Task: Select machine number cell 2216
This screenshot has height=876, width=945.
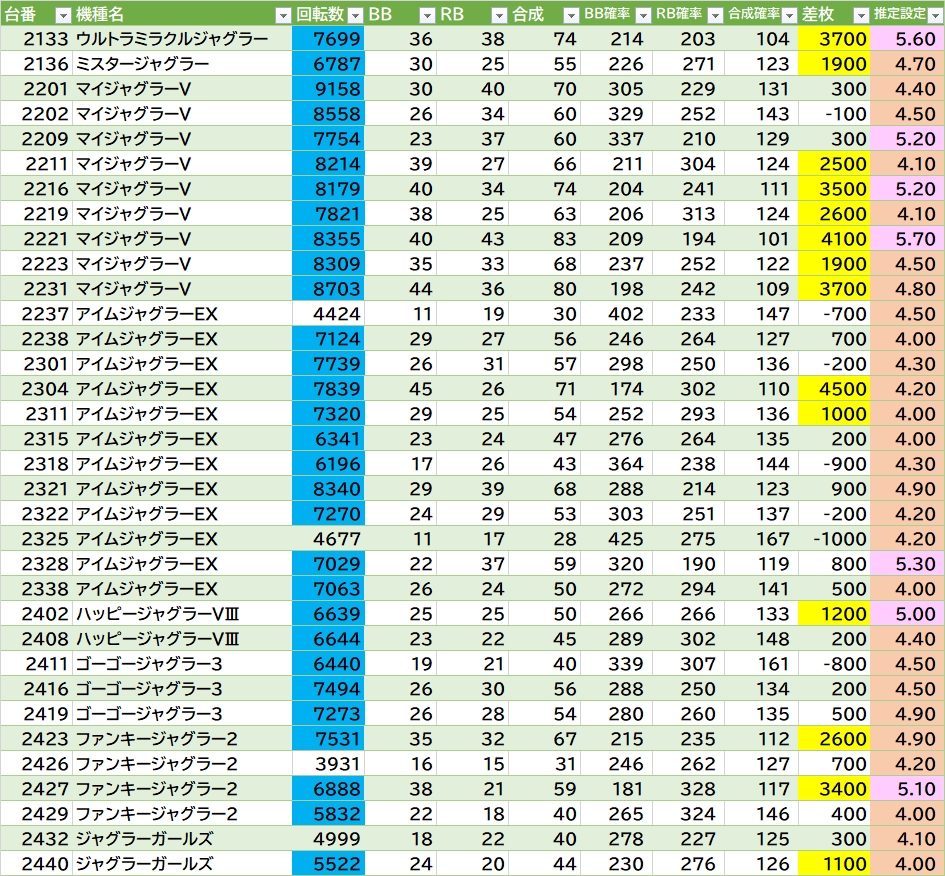Action: pos(37,189)
